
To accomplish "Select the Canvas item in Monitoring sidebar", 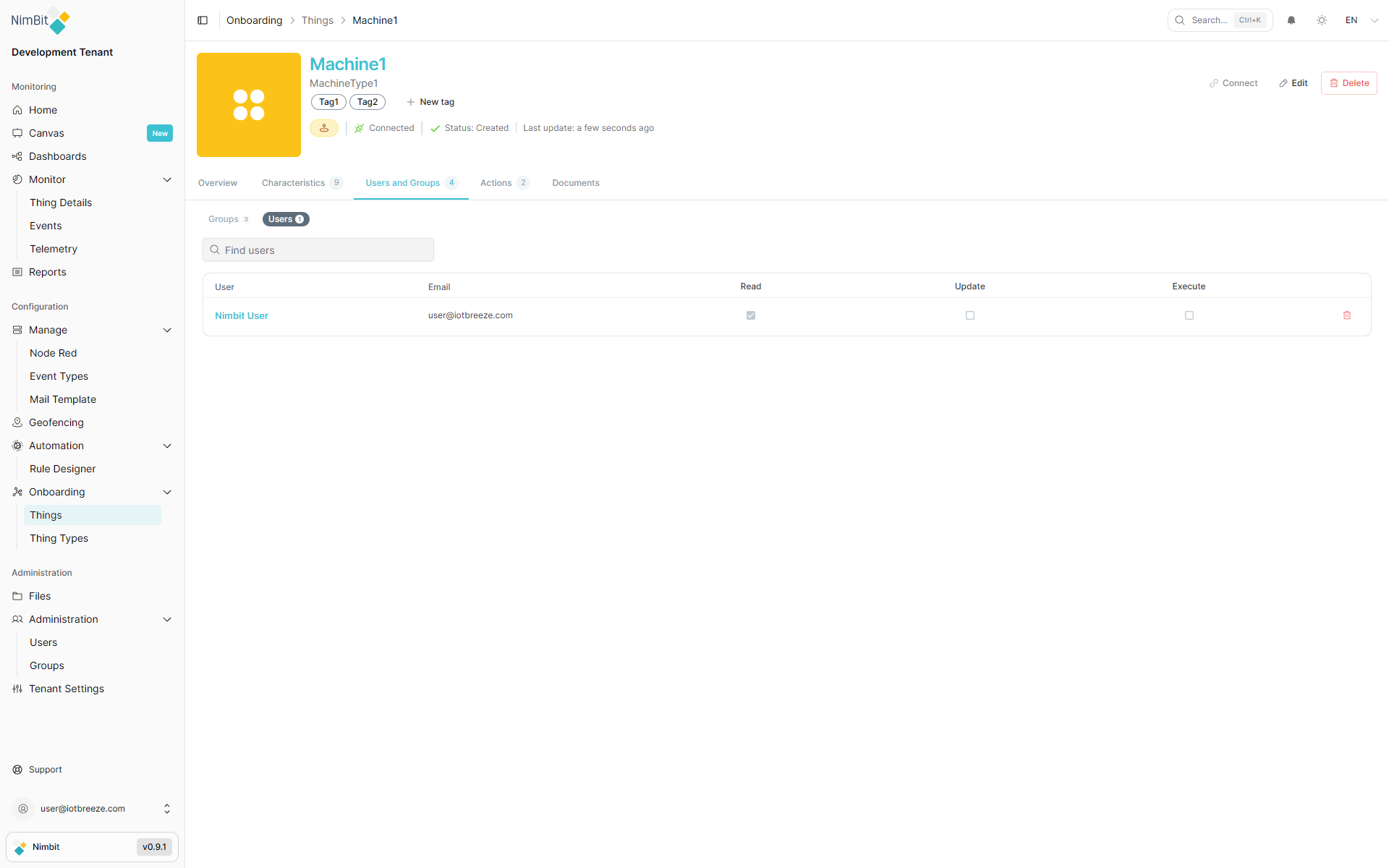I will [x=46, y=133].
